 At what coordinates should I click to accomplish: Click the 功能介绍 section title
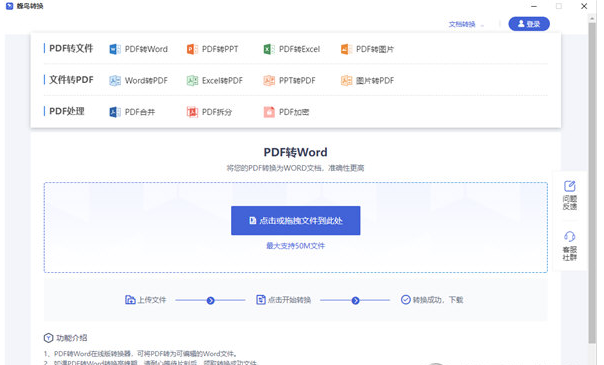(72, 338)
